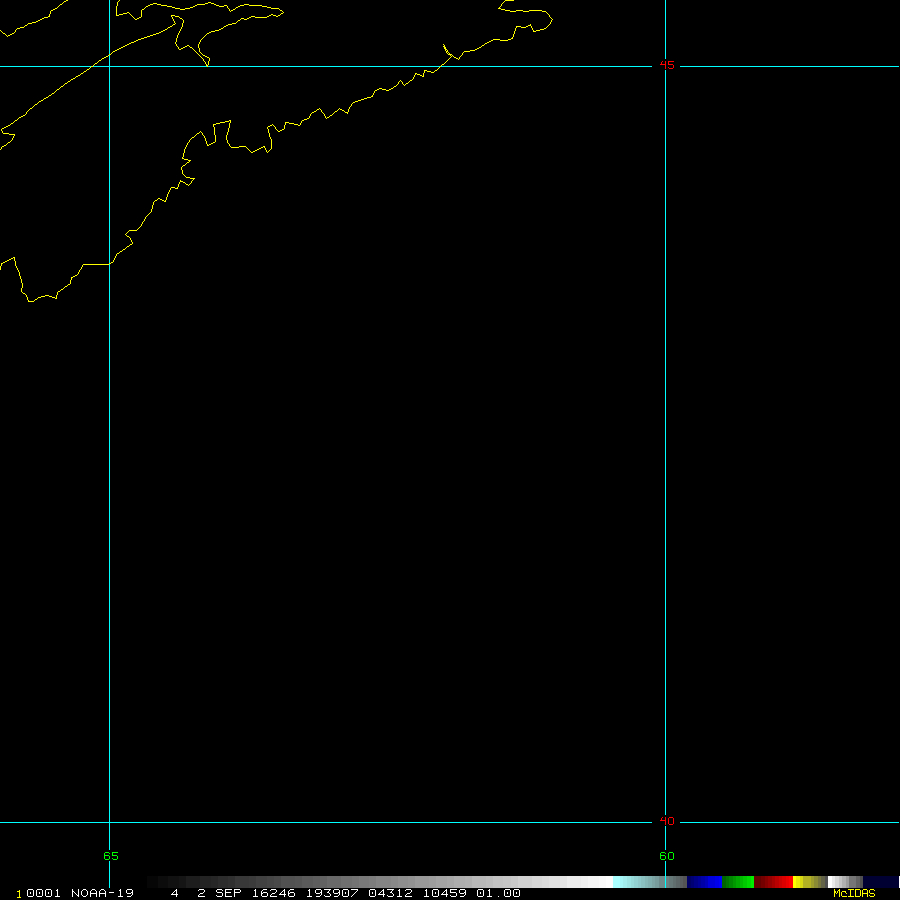
Task: Click the 16246 Julian day value
Action: pyautogui.click(x=274, y=893)
